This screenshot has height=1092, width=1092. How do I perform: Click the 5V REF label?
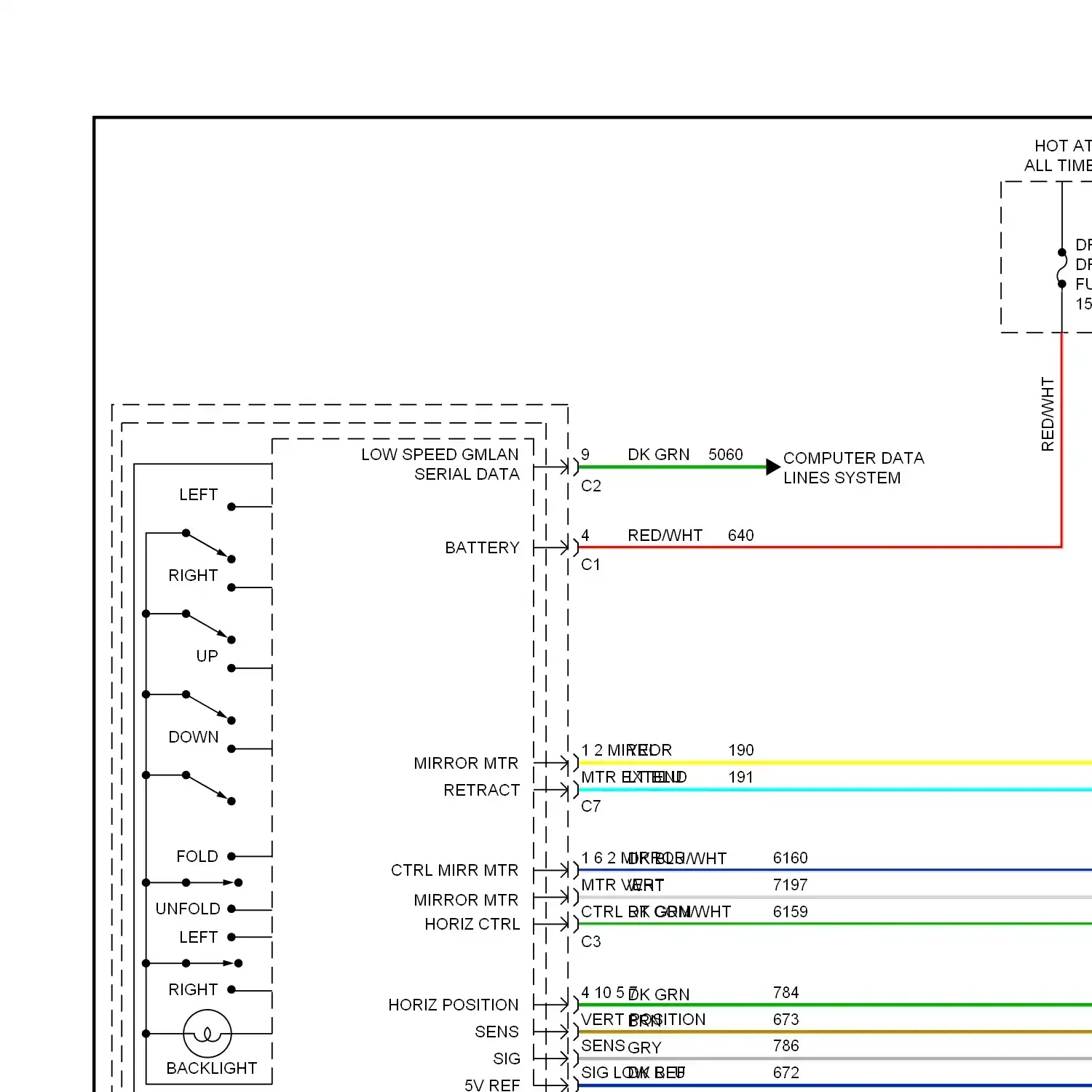click(492, 1085)
